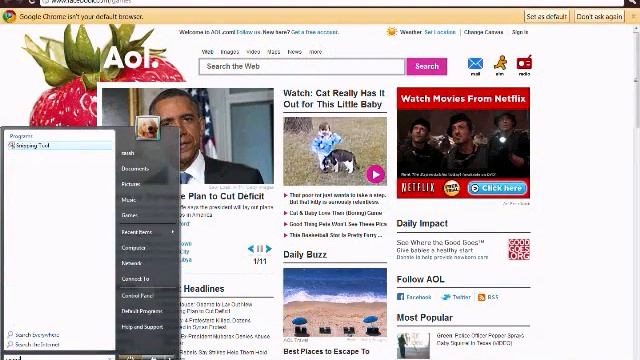Select the Maps search tab
The height and width of the screenshot is (360, 640).
click(273, 52)
